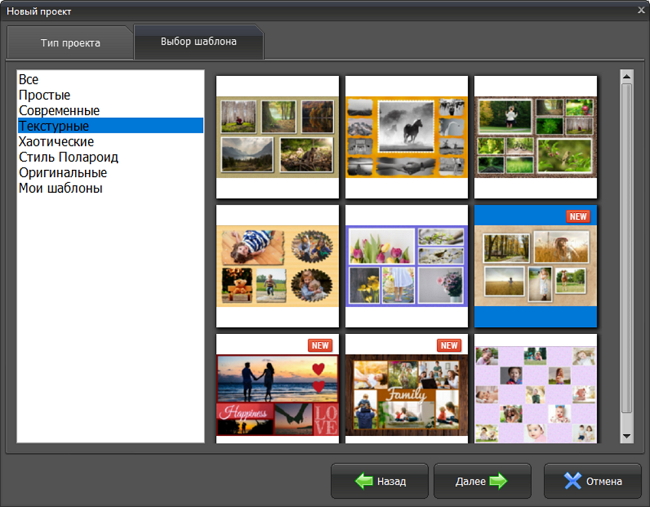Cancel with the Отмена button
The width and height of the screenshot is (650, 507).
coord(593,481)
